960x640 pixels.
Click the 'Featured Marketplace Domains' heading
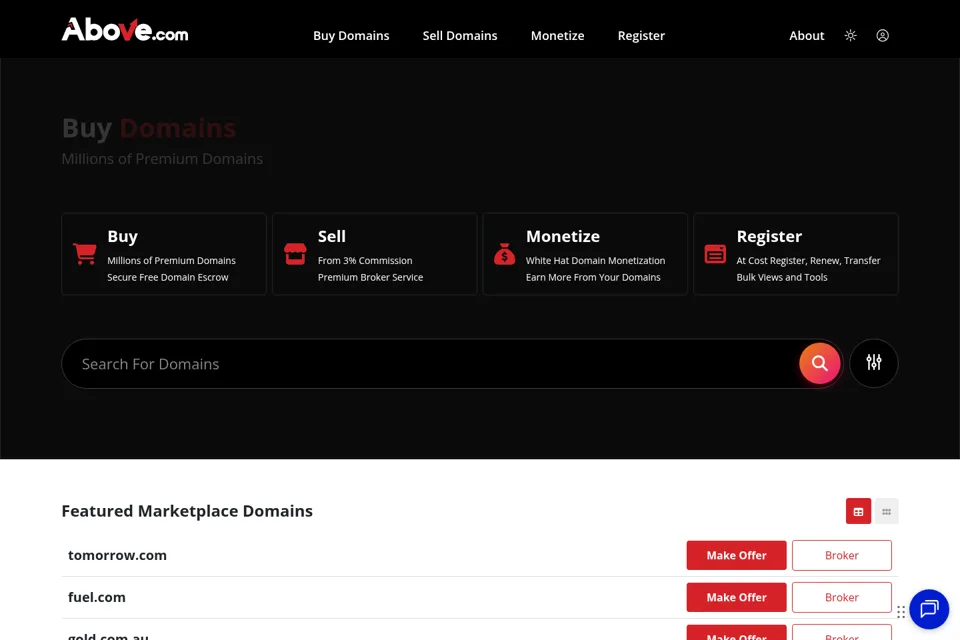tap(187, 511)
